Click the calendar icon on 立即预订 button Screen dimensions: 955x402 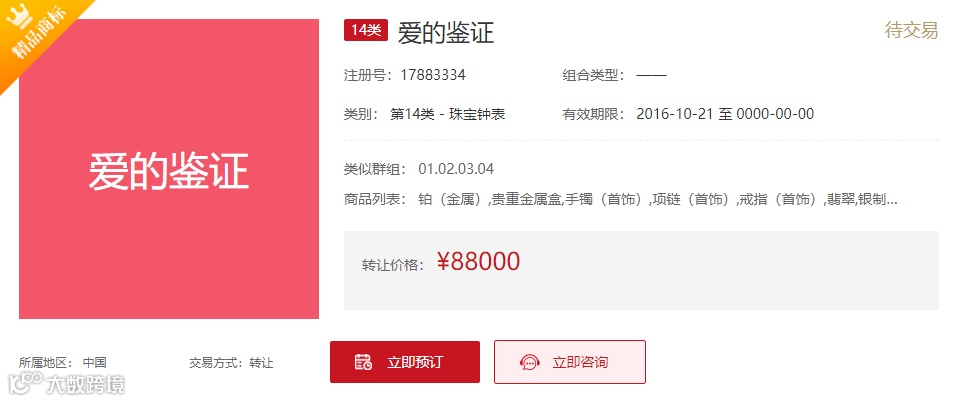[x=364, y=362]
